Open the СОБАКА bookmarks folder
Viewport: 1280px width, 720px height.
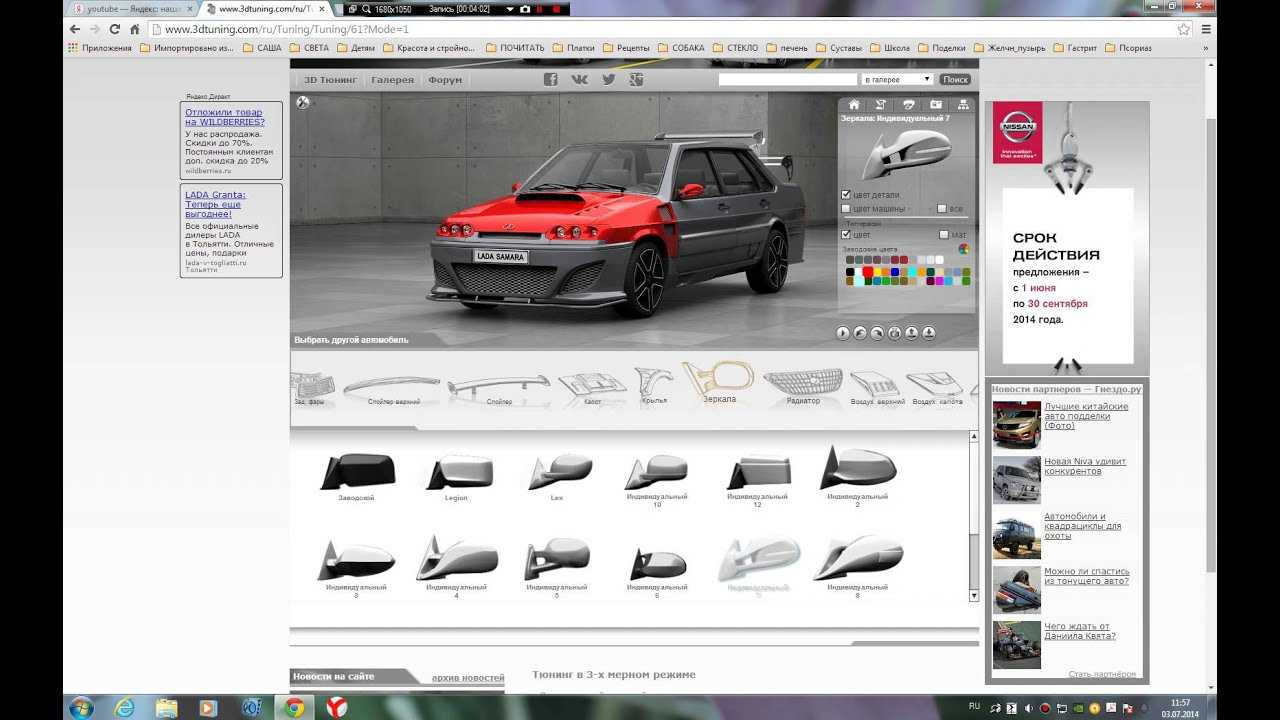[x=681, y=47]
